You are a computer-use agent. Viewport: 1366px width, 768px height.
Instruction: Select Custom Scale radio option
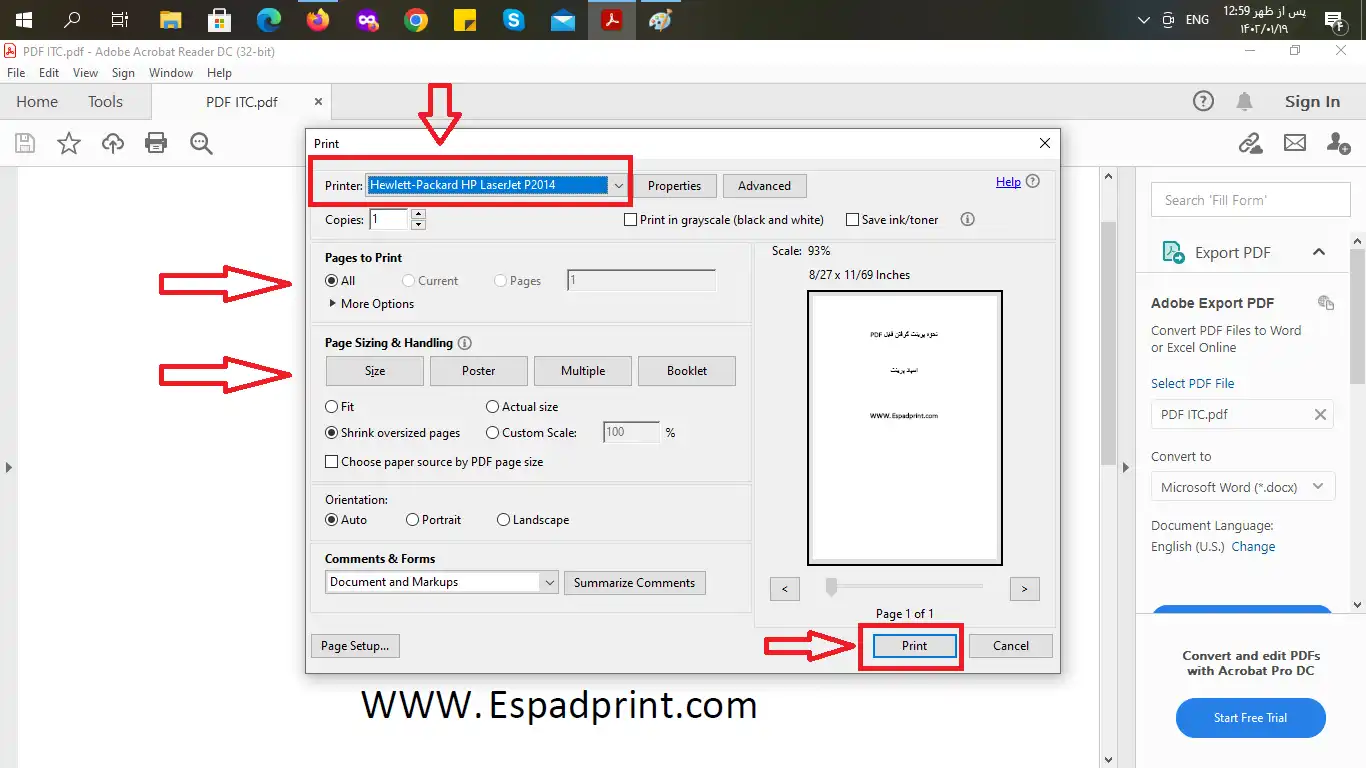coord(492,433)
